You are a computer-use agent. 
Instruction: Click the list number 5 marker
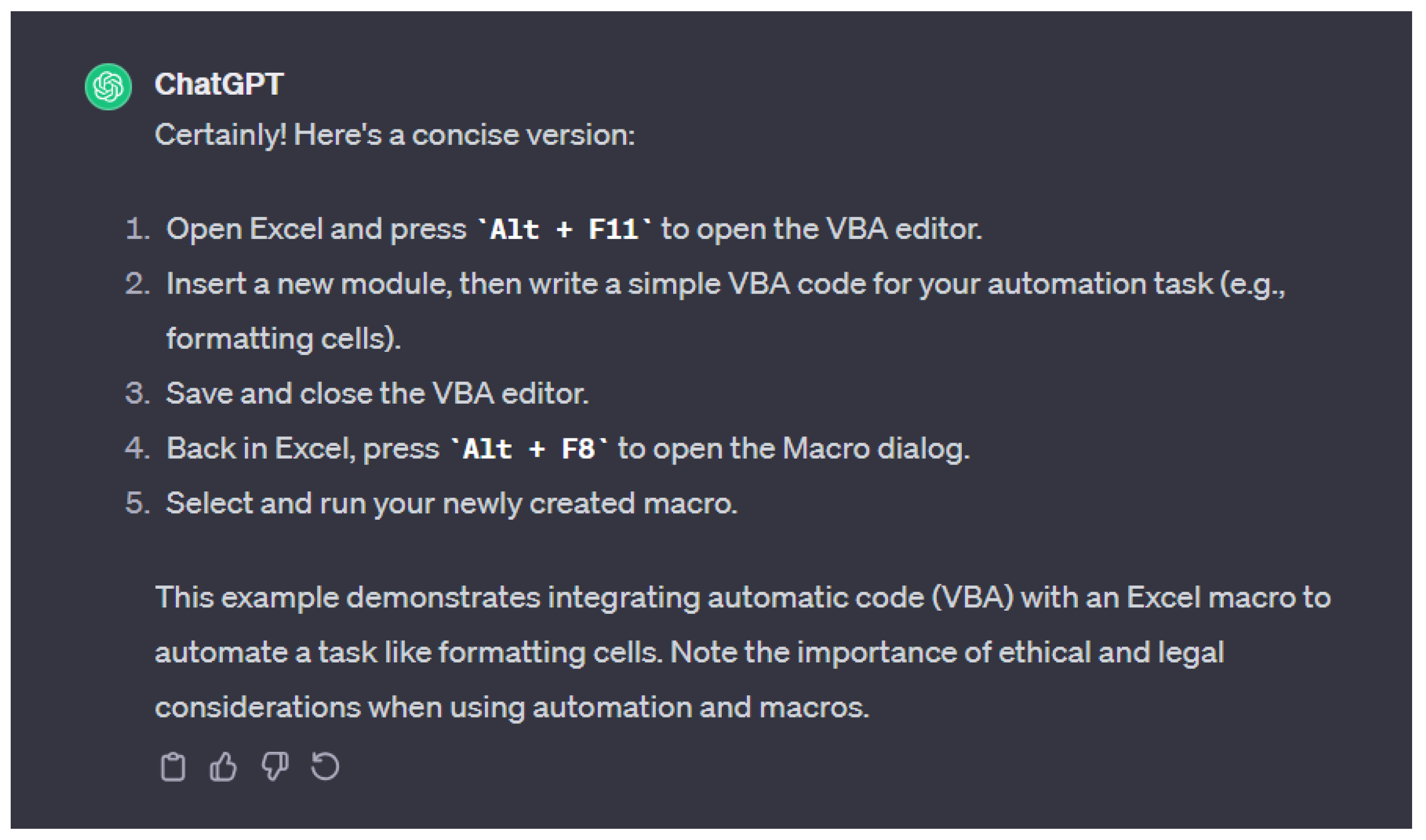137,504
